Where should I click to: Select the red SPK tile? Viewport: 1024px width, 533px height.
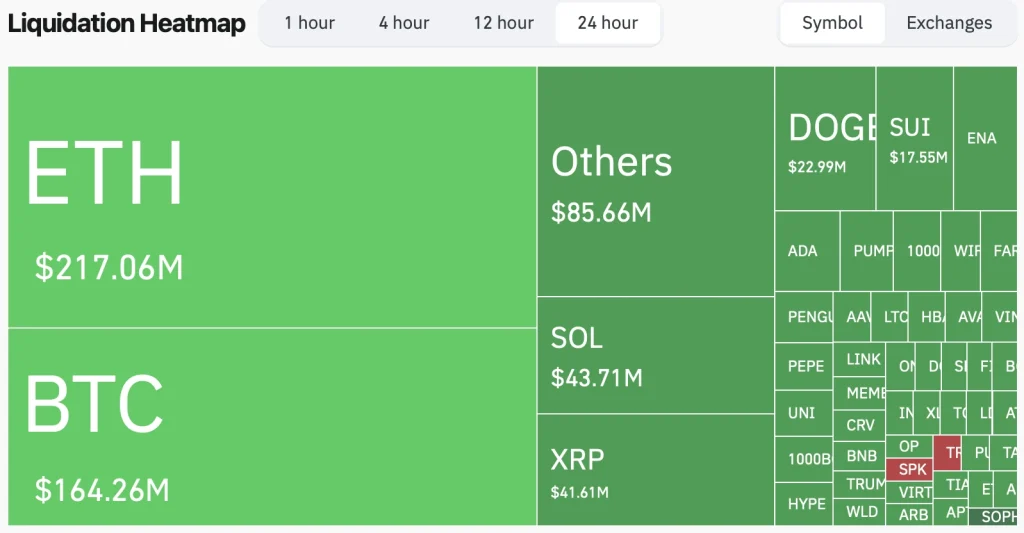(x=912, y=469)
